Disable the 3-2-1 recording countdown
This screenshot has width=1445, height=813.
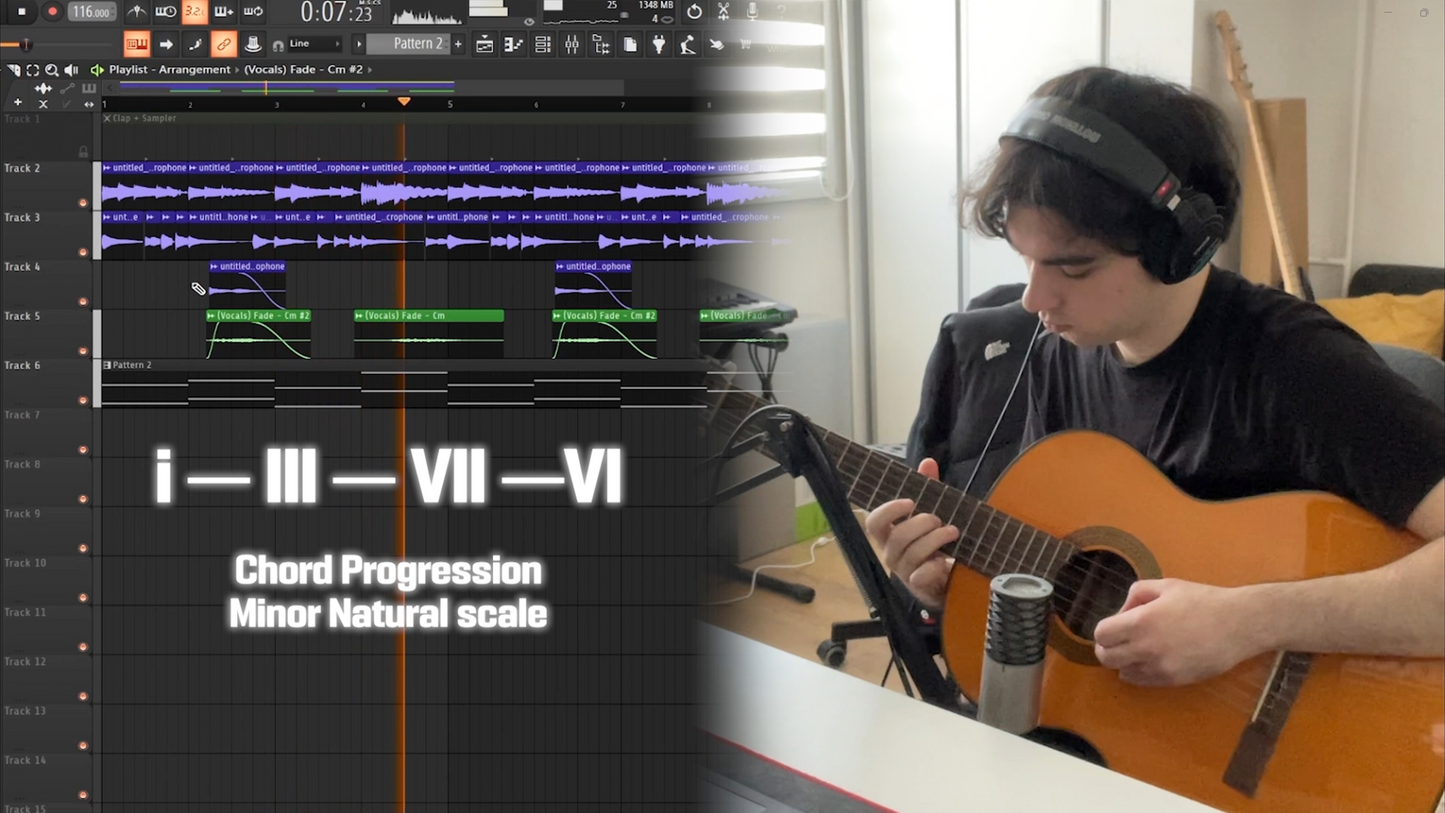(195, 12)
